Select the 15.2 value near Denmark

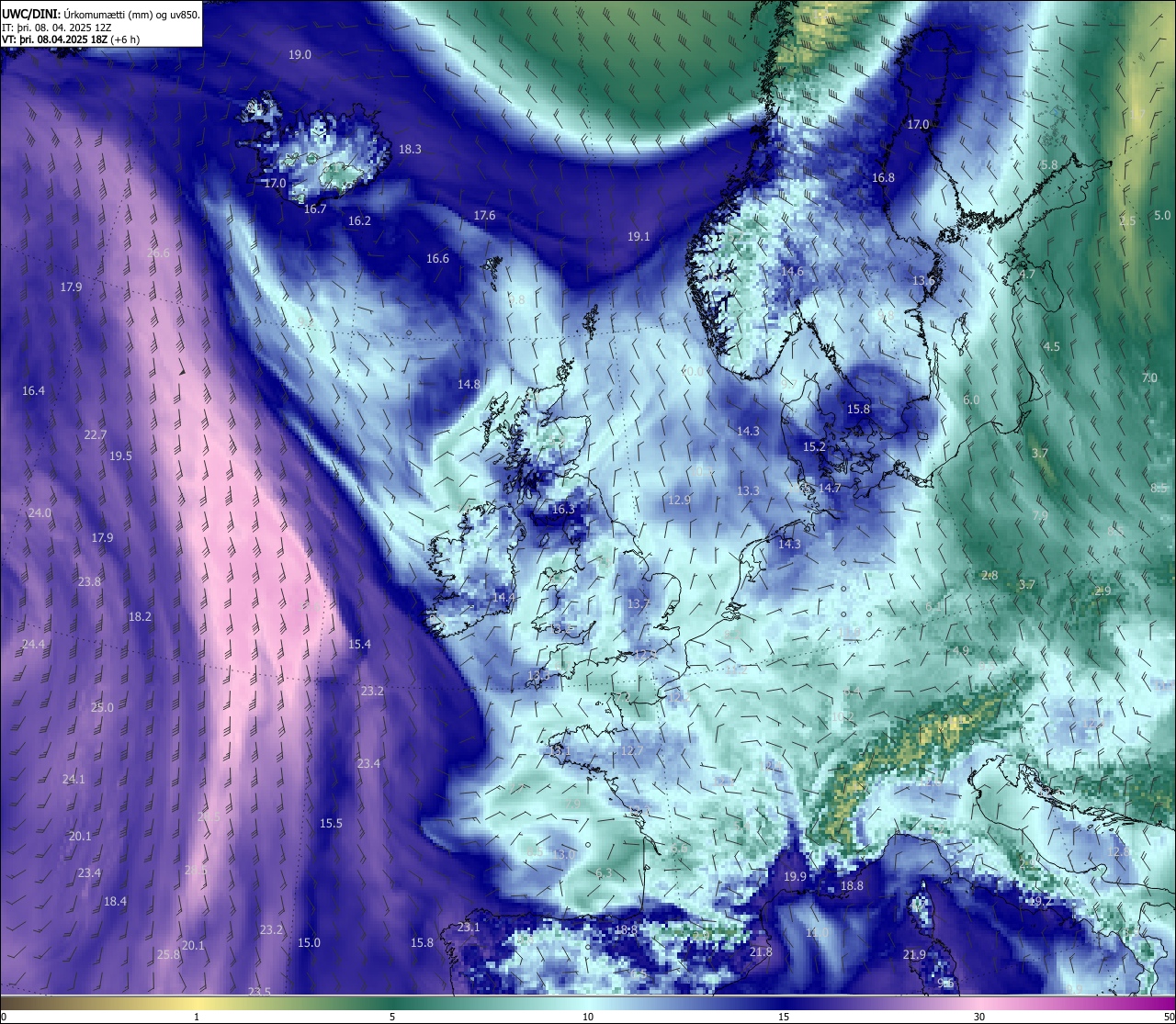click(x=814, y=447)
